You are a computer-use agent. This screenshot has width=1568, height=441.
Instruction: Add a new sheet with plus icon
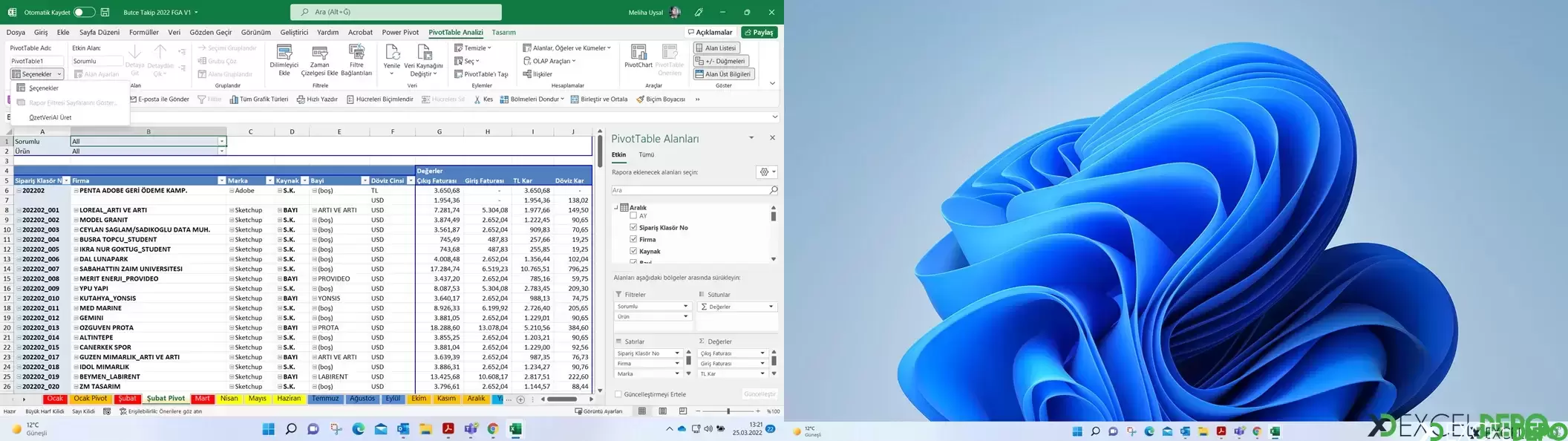[x=520, y=399]
